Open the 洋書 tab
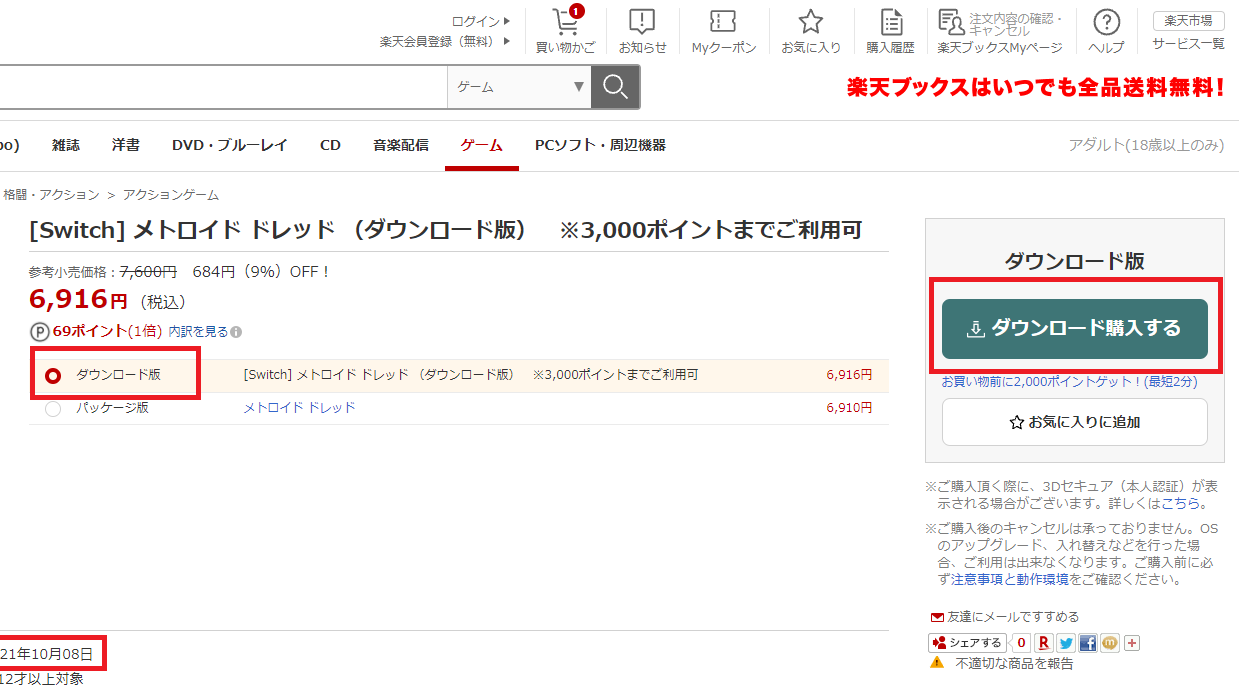This screenshot has width=1239, height=697. click(x=126, y=145)
